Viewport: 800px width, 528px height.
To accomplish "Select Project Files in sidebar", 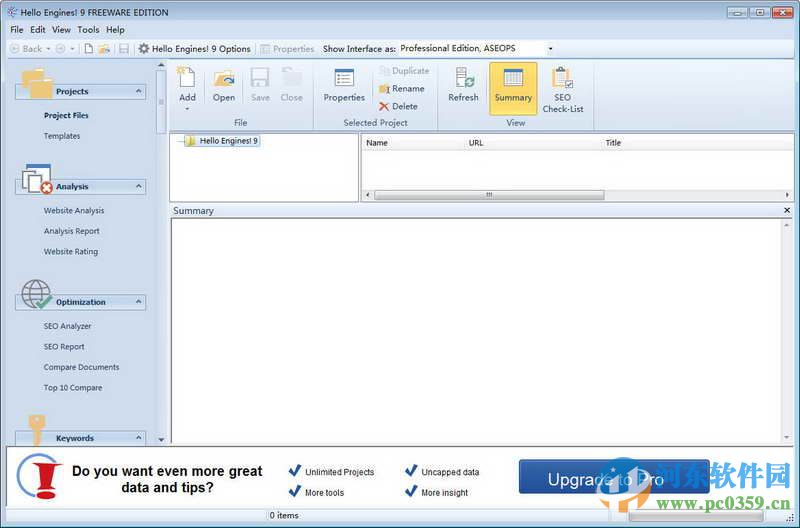I will pyautogui.click(x=66, y=115).
